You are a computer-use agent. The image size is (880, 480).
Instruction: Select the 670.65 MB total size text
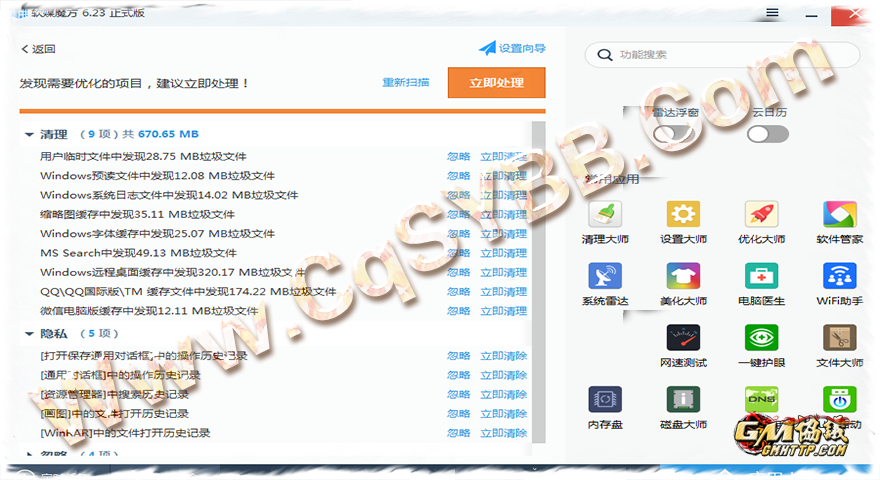(x=168, y=134)
